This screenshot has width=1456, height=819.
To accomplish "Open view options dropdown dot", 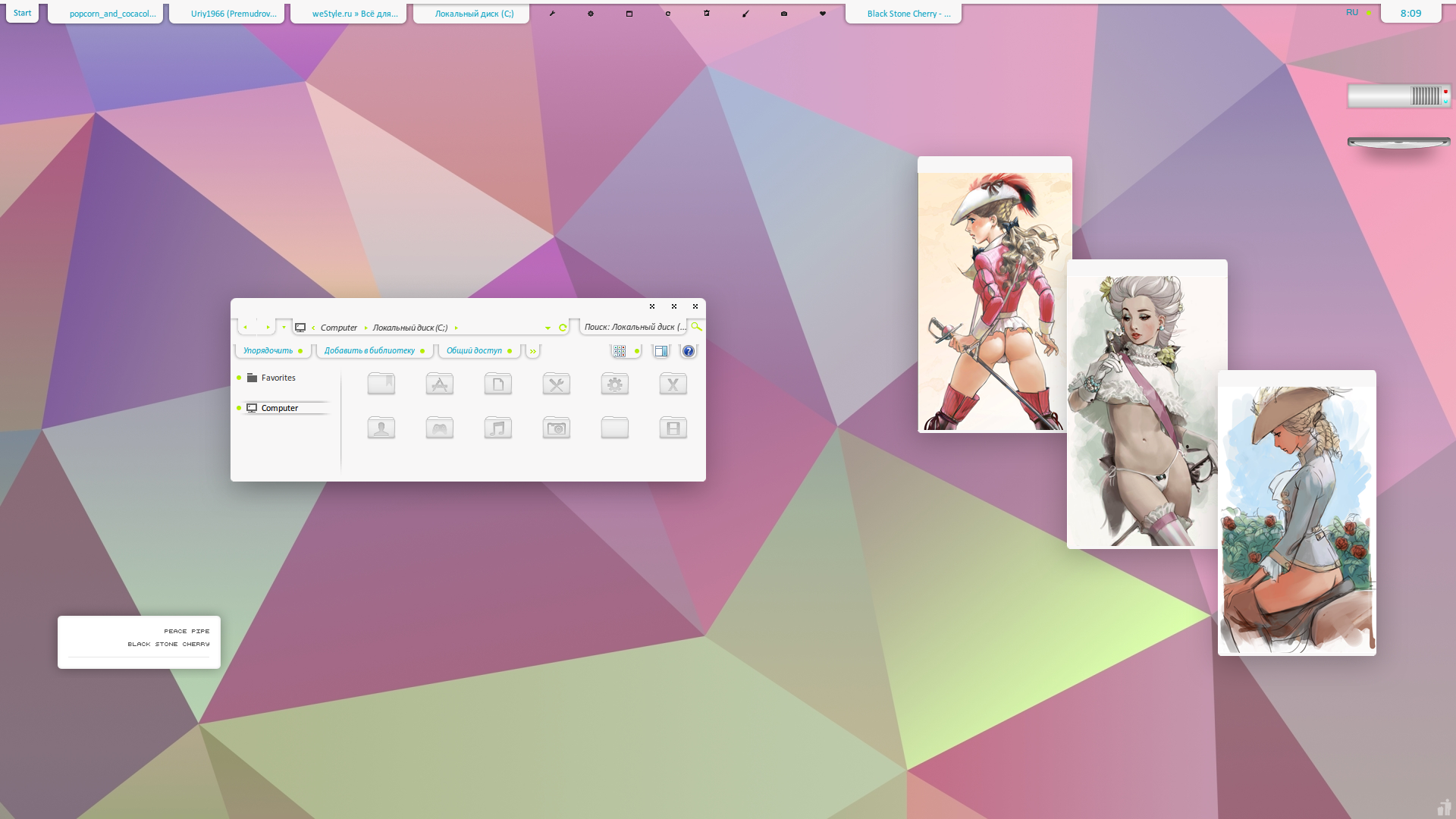I will [x=637, y=351].
